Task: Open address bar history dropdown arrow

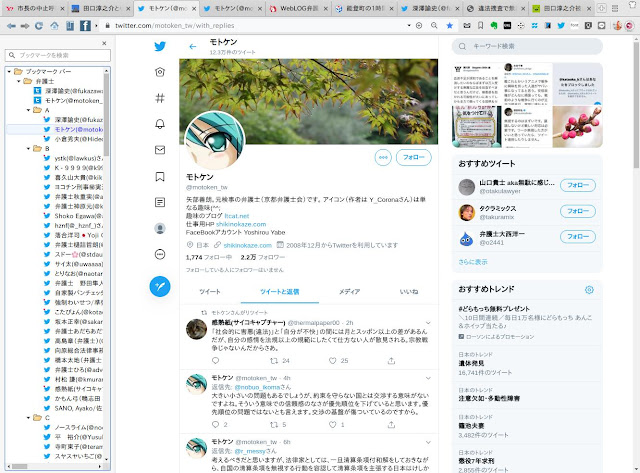Action: [x=409, y=25]
